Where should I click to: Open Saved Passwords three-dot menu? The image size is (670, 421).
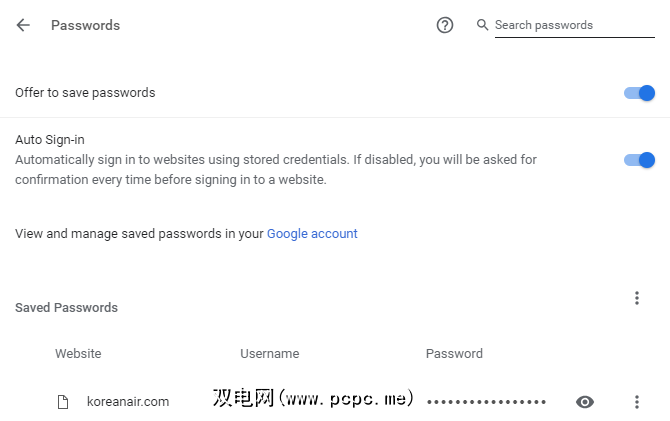[637, 298]
